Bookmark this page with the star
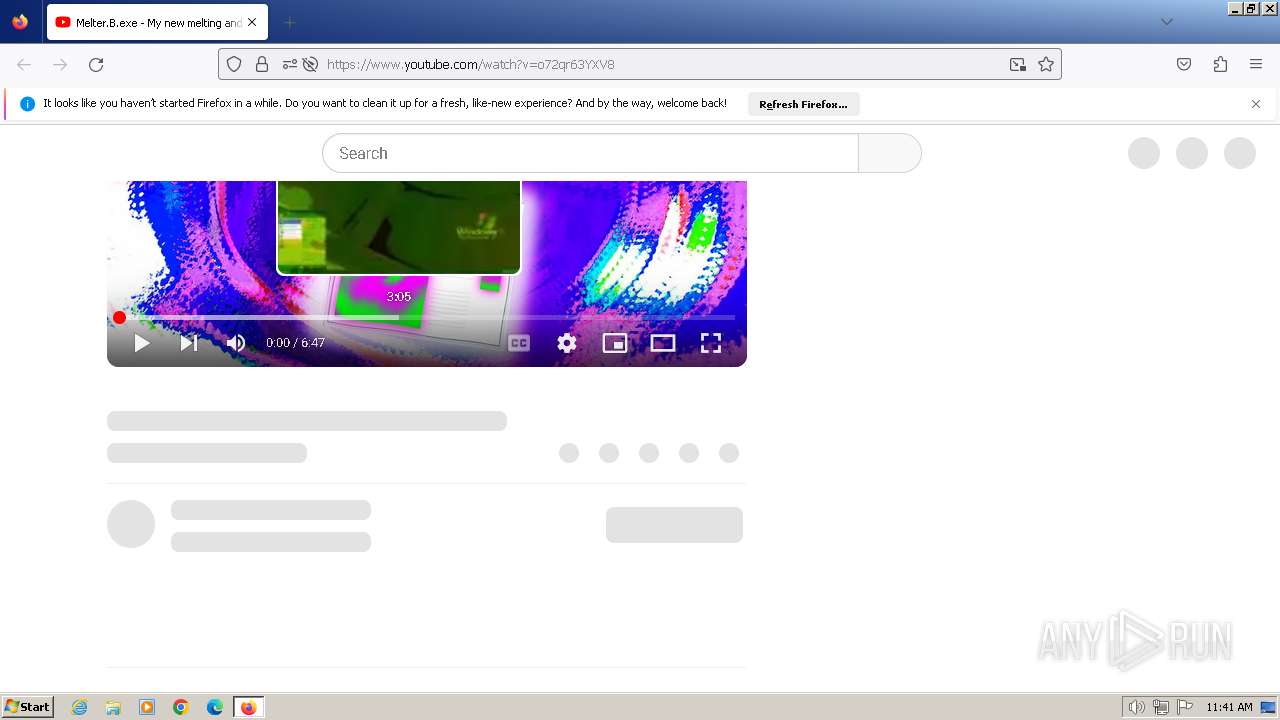 1046,64
